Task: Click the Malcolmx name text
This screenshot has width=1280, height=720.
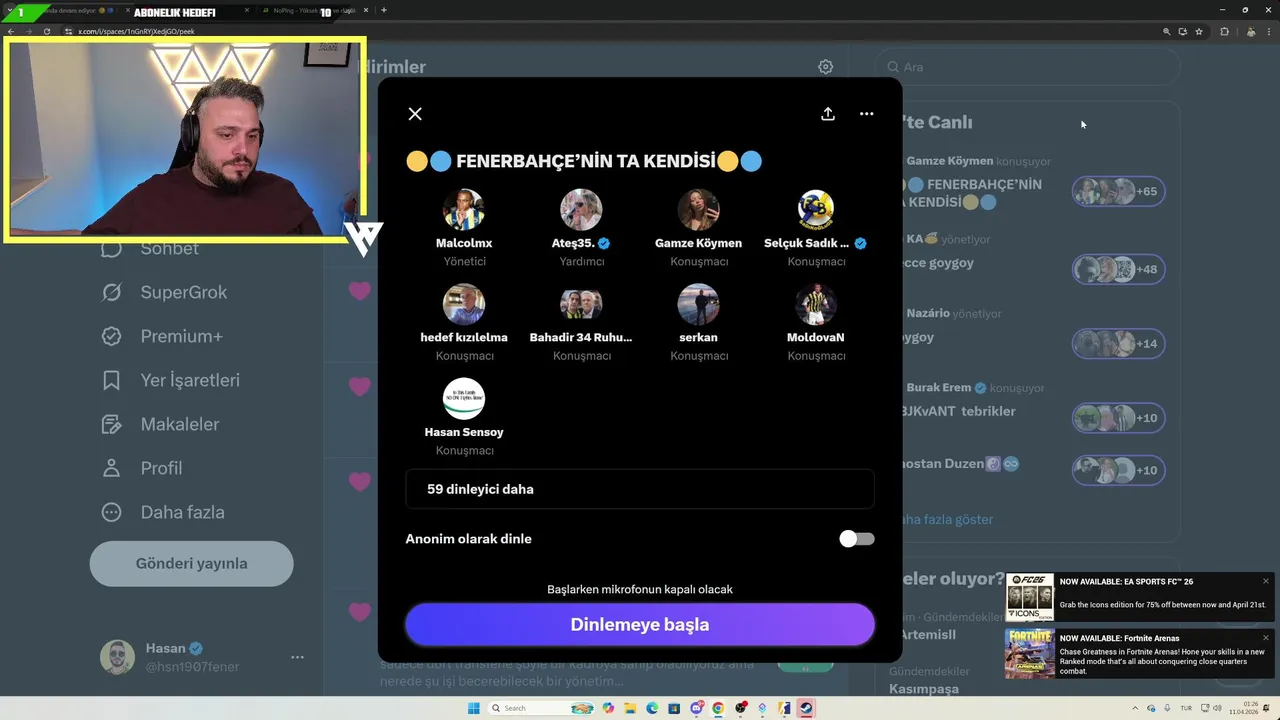Action: pos(464,243)
